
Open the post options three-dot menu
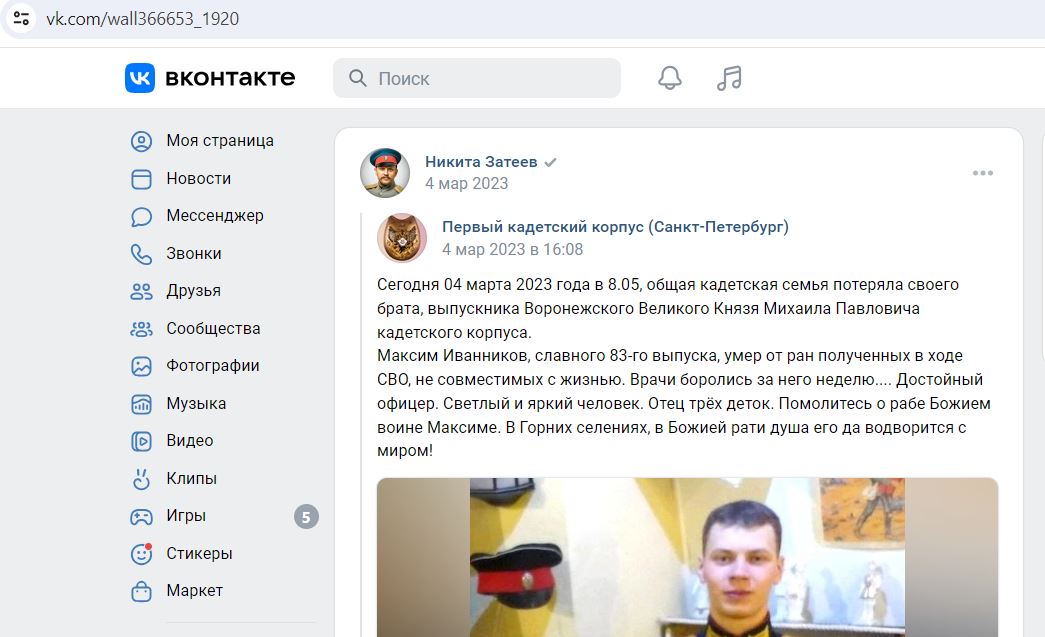983,173
